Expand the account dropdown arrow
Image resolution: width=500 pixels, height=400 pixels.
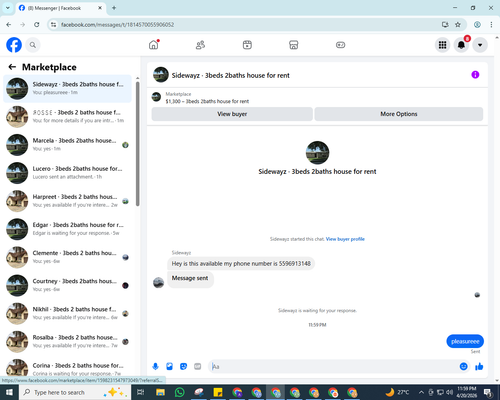pyautogui.click(x=480, y=45)
